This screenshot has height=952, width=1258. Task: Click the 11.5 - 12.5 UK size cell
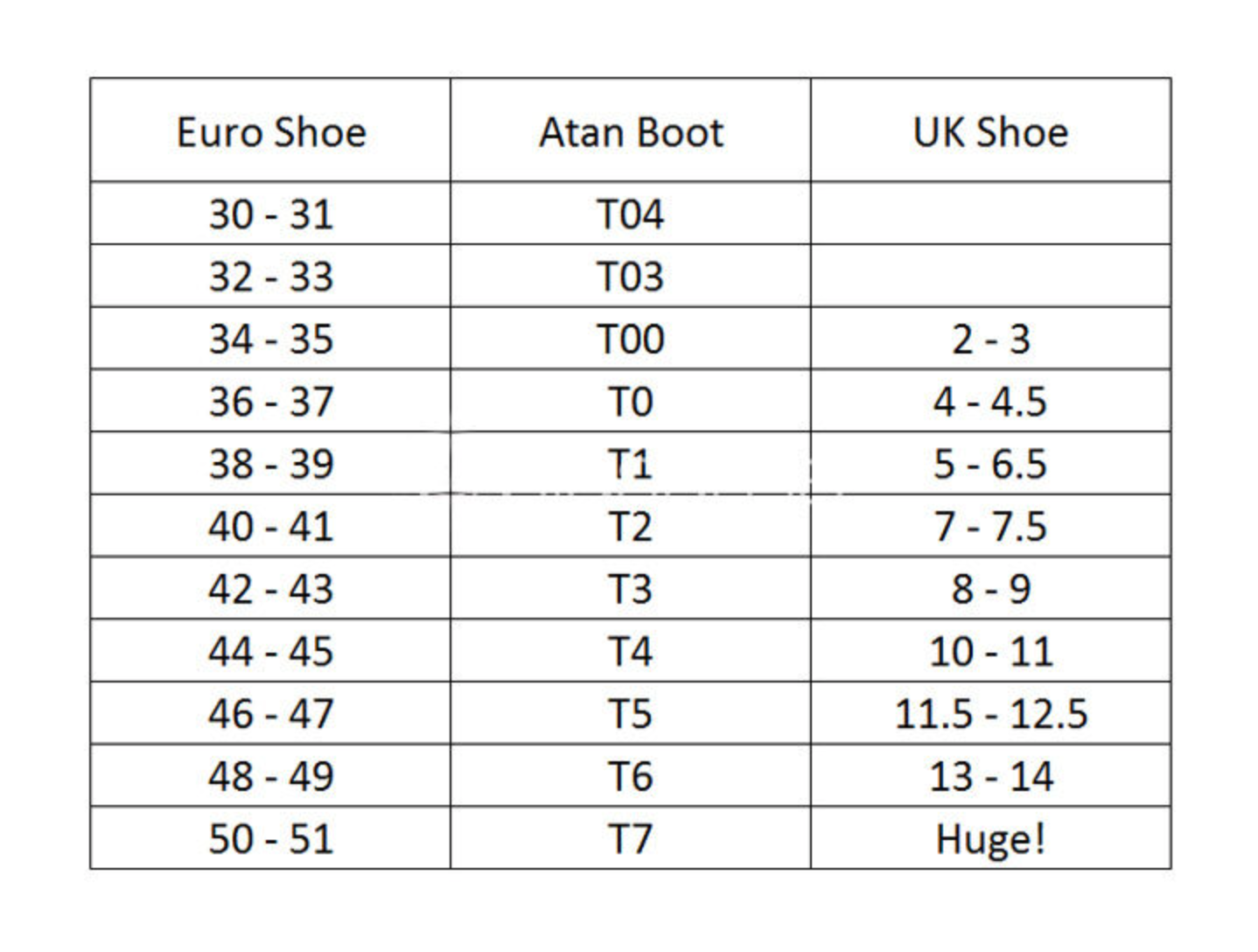[990, 713]
